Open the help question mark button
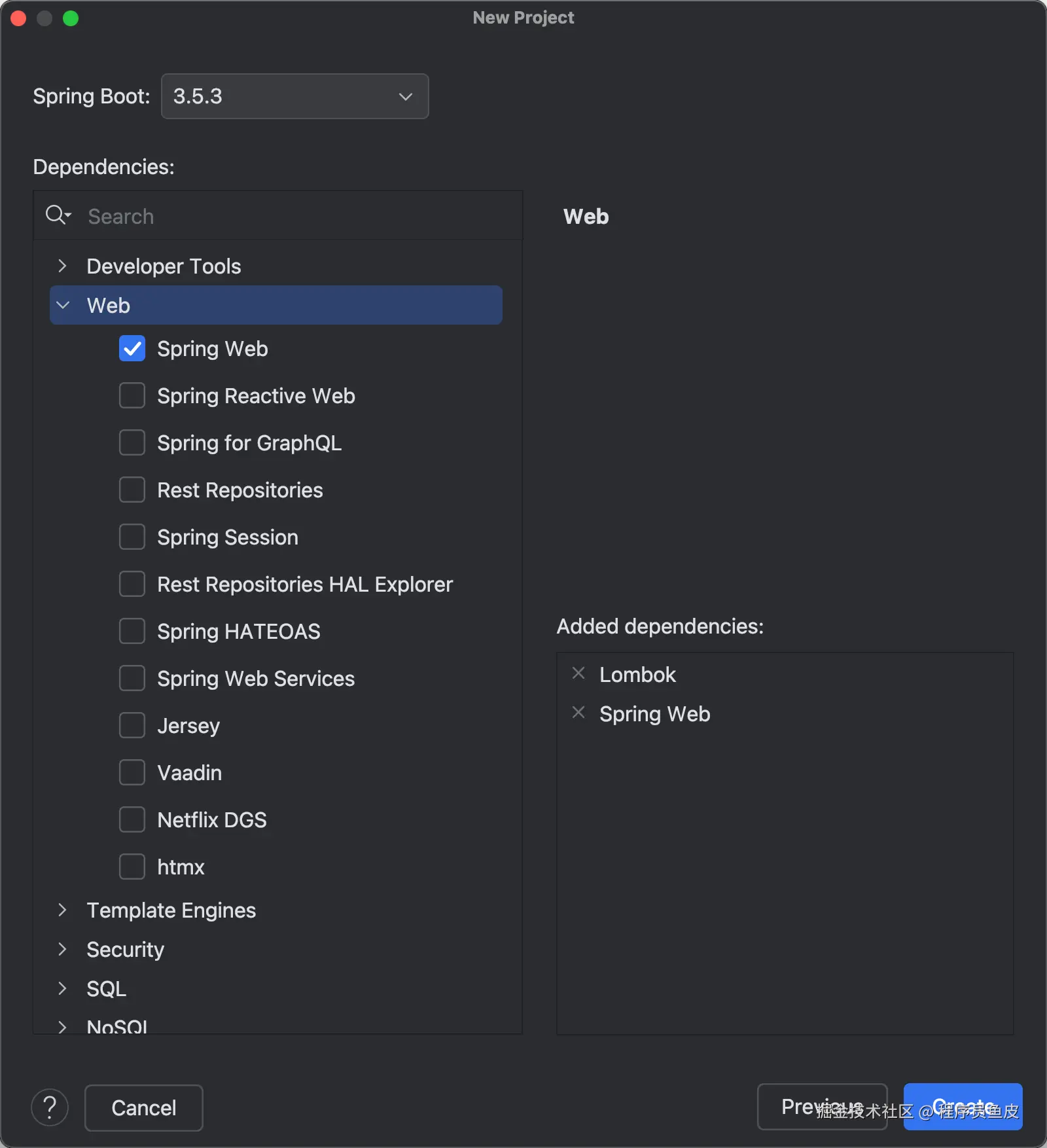The height and width of the screenshot is (1148, 1047). point(50,1107)
